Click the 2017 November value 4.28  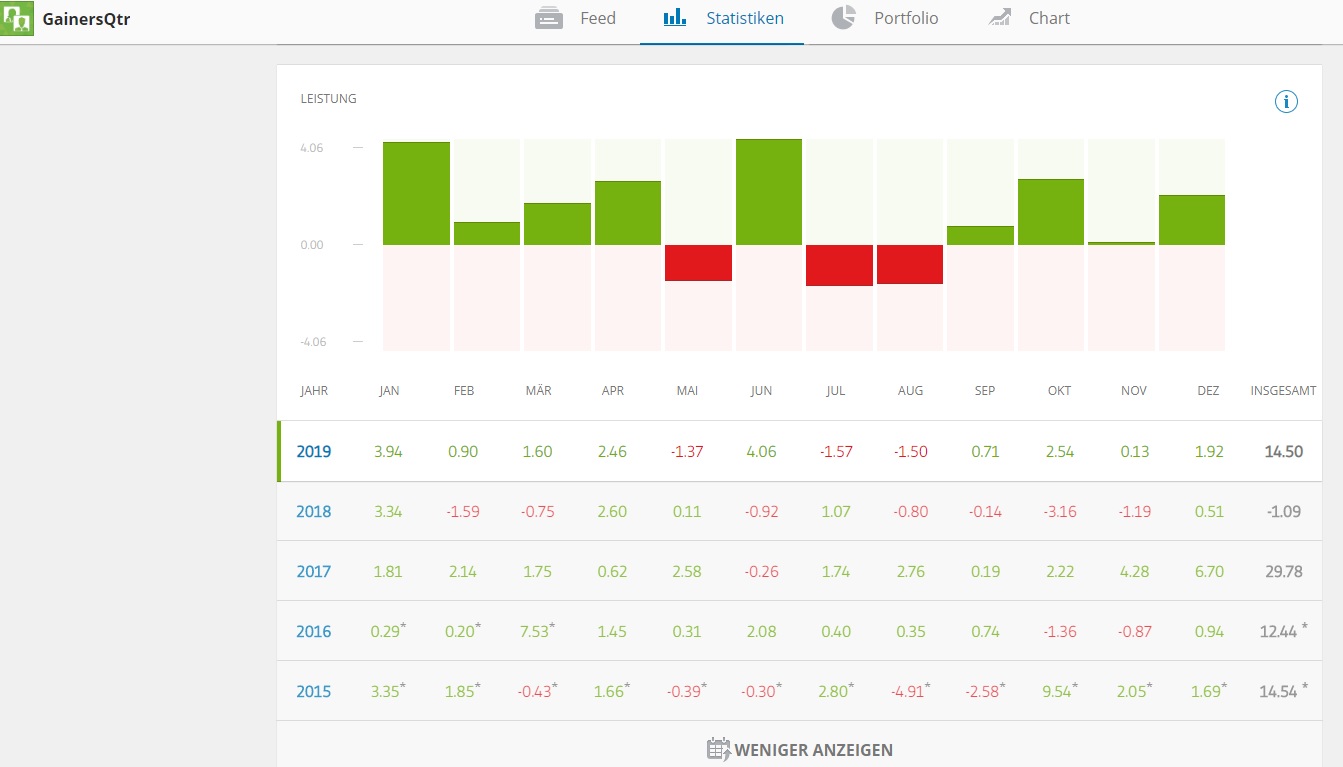pos(1134,571)
